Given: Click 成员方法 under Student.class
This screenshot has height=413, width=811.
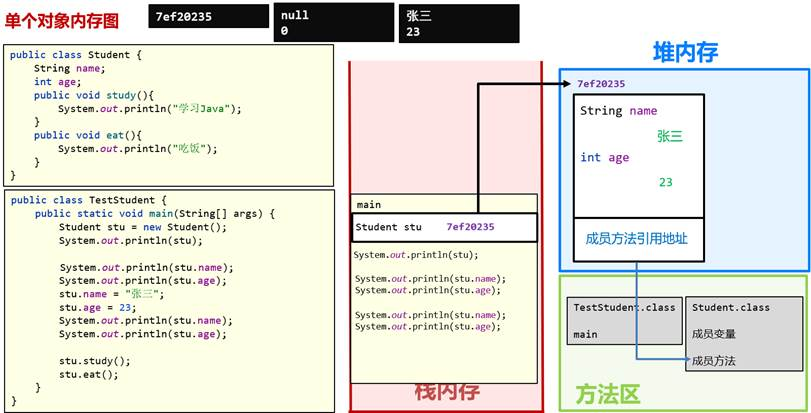Looking at the screenshot, I should pos(714,361).
